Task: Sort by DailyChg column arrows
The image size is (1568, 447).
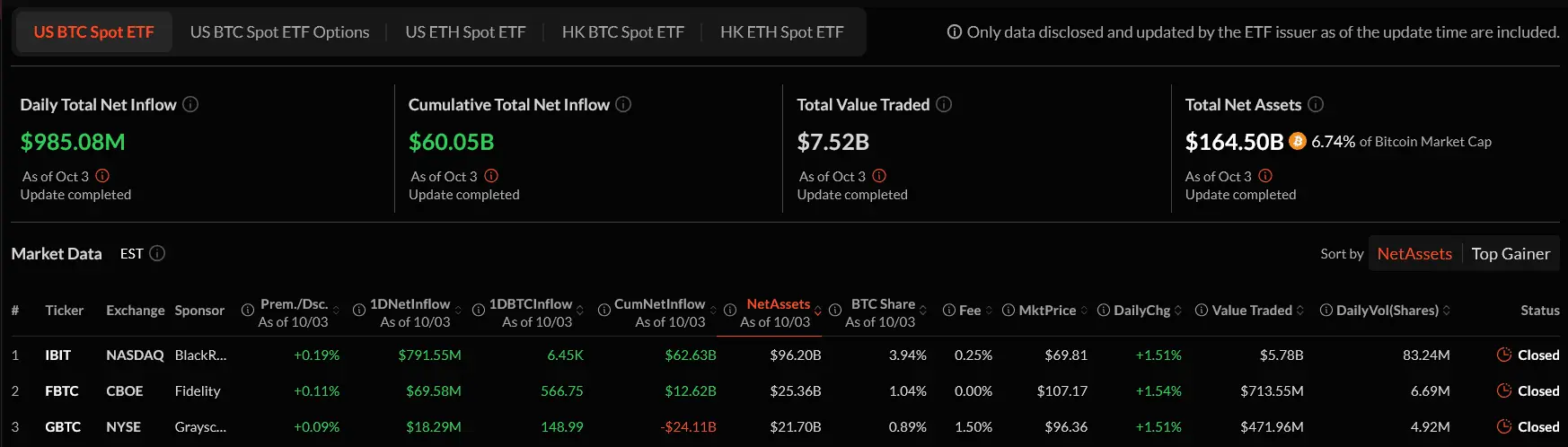Action: point(1178,311)
